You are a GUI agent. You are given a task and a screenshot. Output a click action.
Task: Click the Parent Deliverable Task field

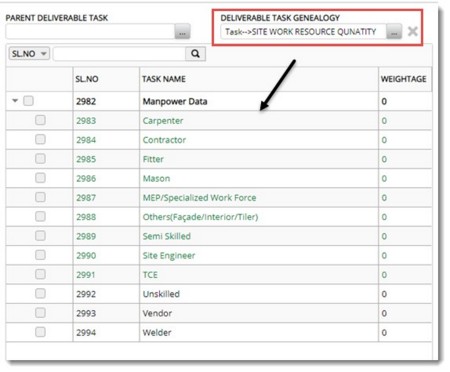pos(90,32)
